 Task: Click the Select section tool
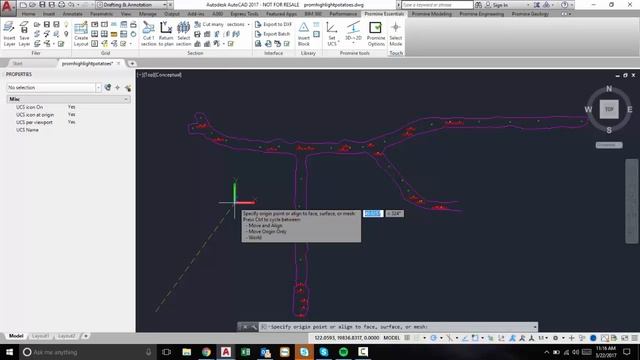(x=183, y=33)
